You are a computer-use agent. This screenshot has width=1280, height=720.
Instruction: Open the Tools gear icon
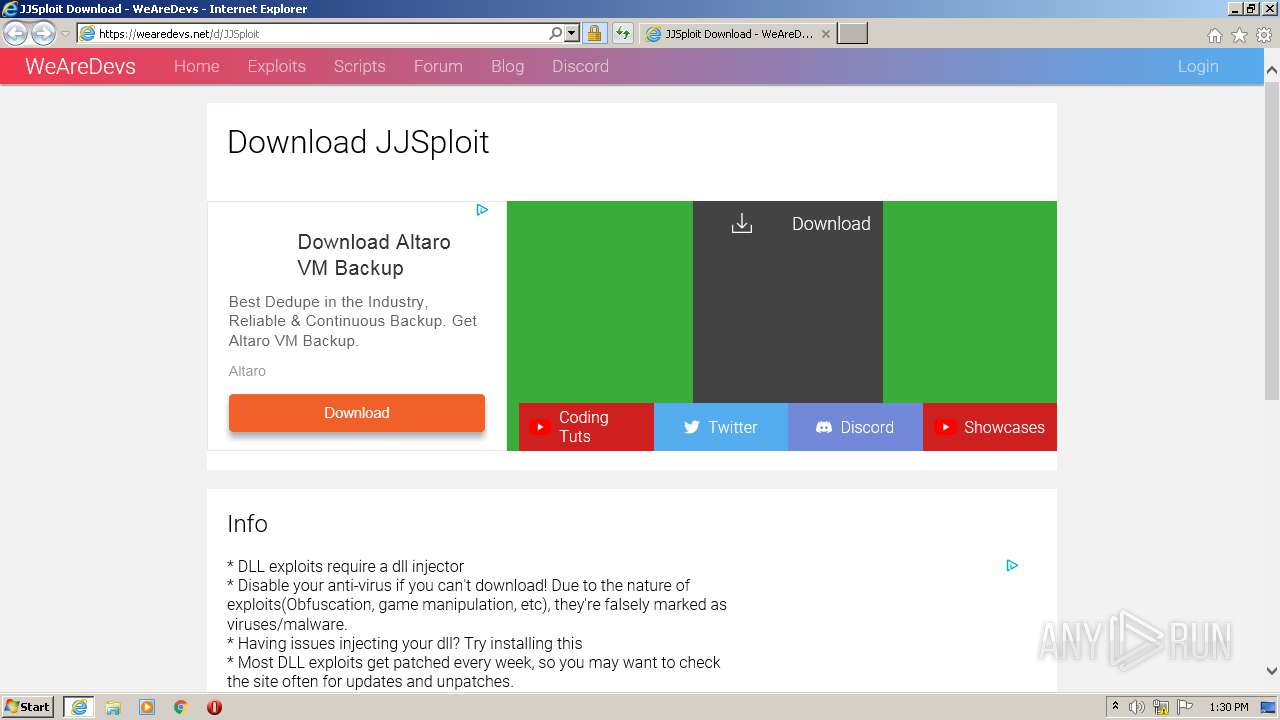[x=1264, y=35]
